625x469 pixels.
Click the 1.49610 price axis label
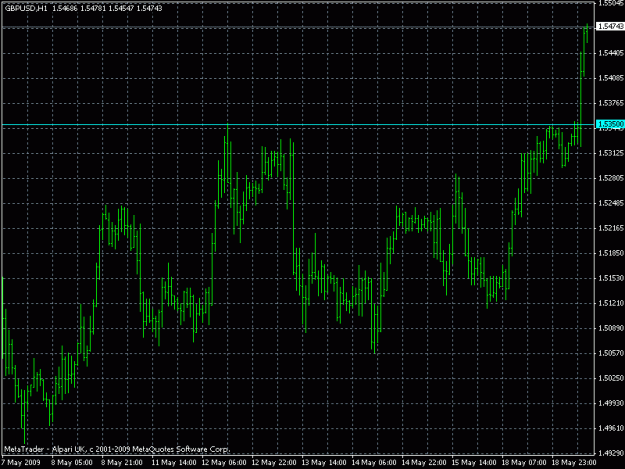pyautogui.click(x=611, y=428)
